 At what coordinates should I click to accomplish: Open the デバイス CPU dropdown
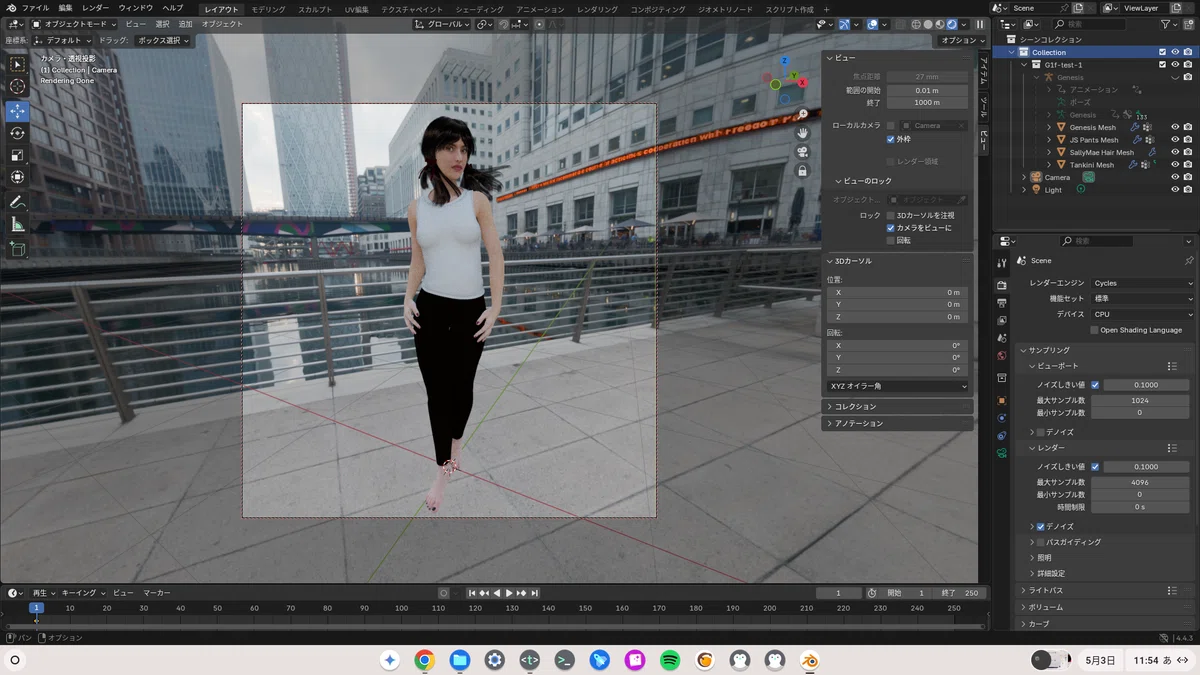point(1143,314)
